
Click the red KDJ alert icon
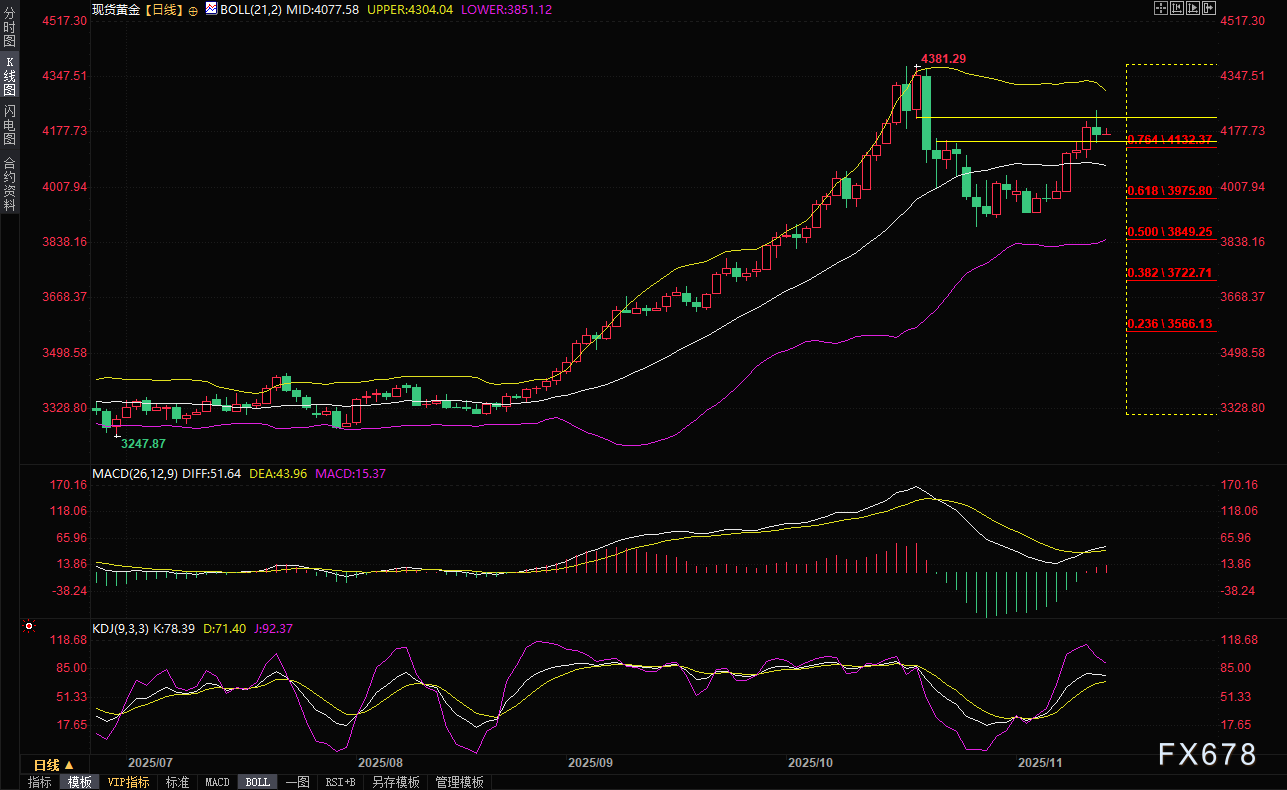tap(28, 628)
